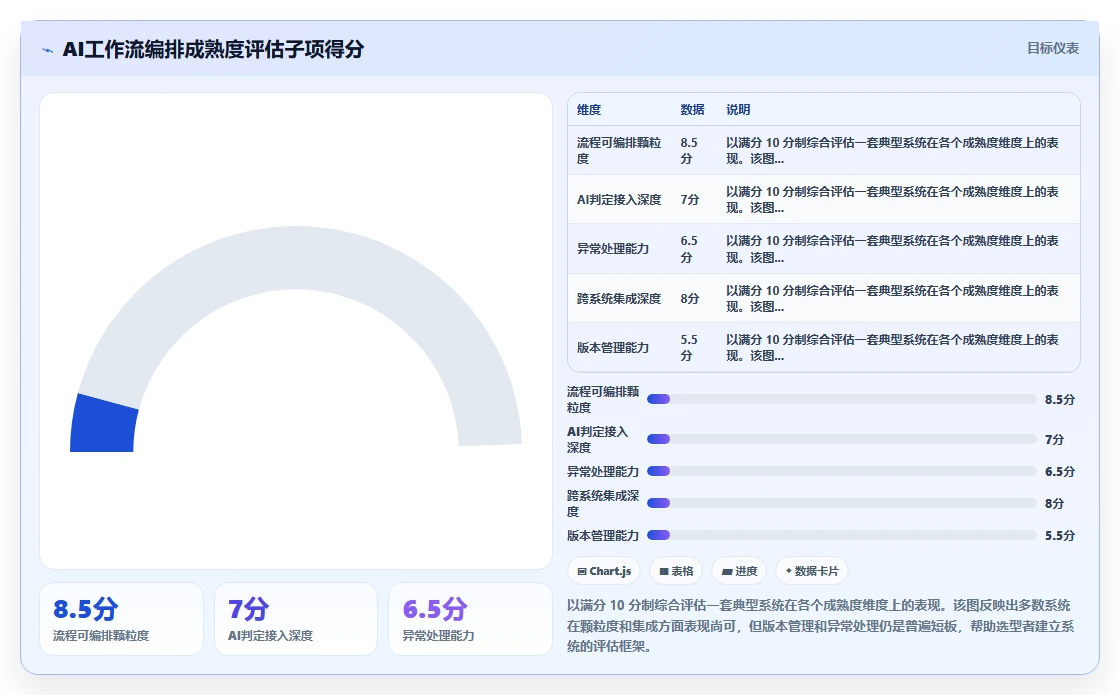Click the 跨系统集成深度 label beside its progress bar
This screenshot has height=695, width=1120.
[603, 504]
